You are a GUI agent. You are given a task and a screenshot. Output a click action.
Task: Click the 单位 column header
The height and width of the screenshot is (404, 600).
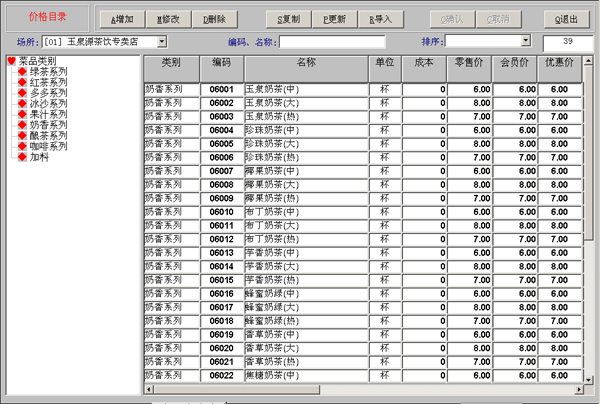[x=385, y=69]
